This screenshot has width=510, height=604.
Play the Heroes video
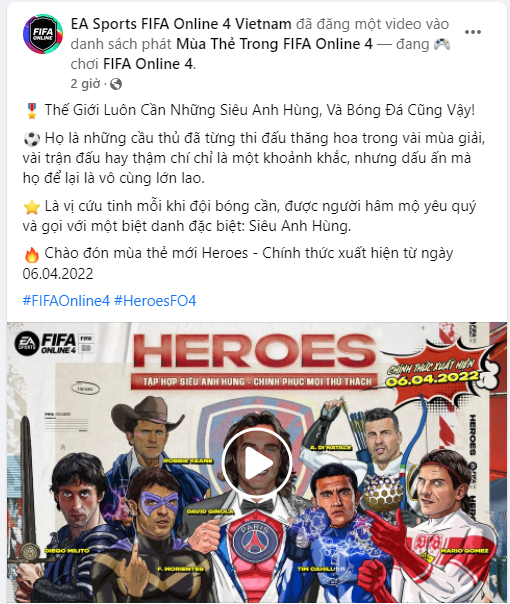(x=257, y=463)
